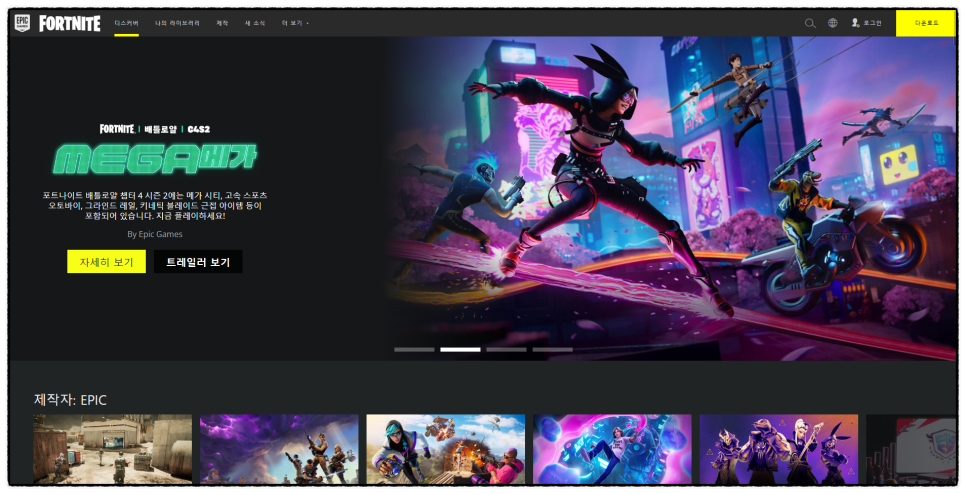Viewport: 966px width, 494px height.
Task: Open the language globe icon
Action: pos(833,23)
